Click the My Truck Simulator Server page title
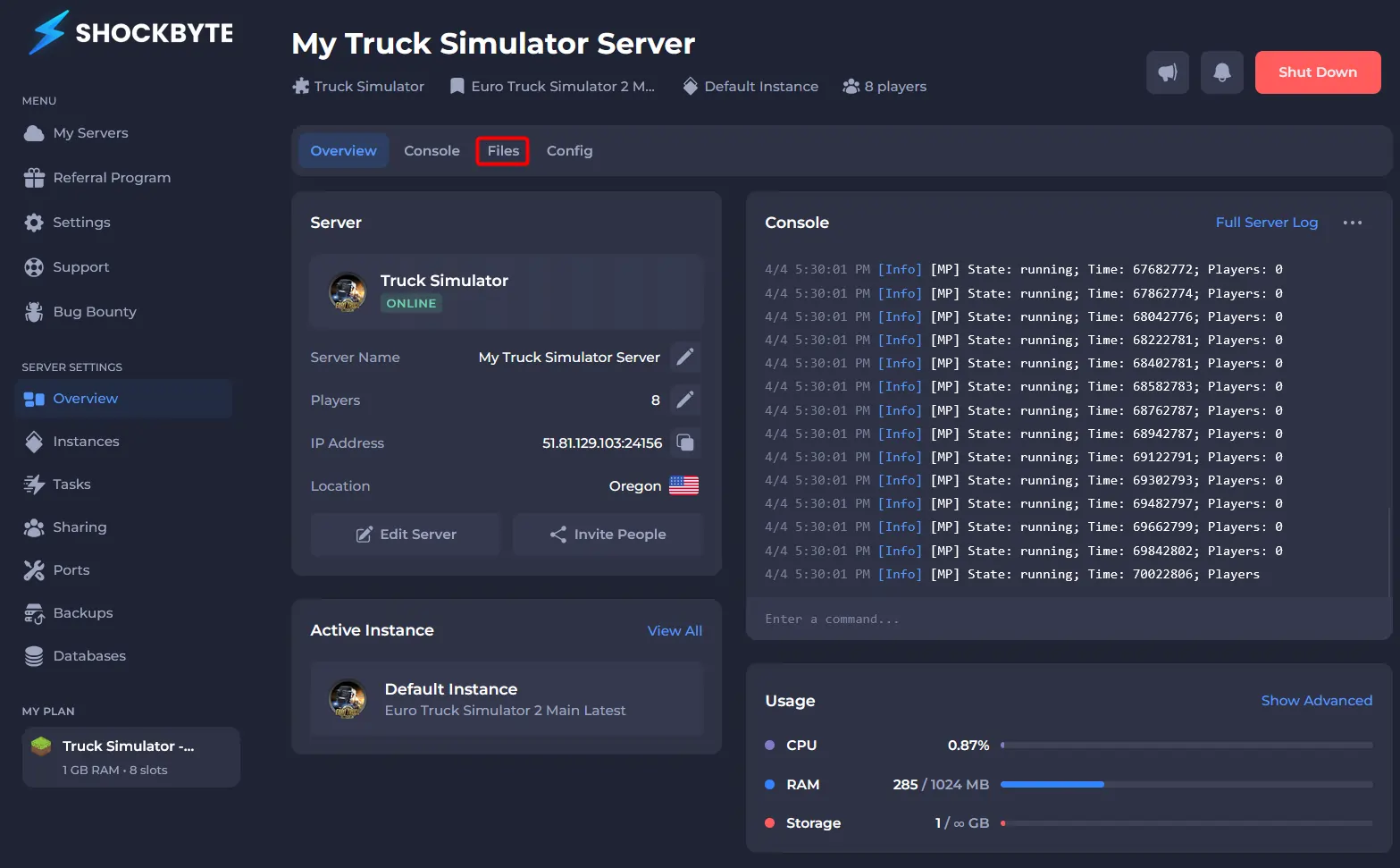This screenshot has height=868, width=1400. (493, 44)
